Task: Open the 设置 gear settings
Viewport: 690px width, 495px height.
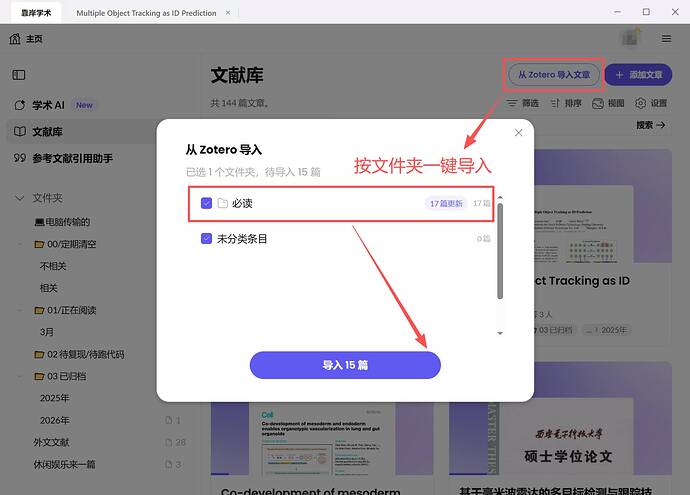Action: pyautogui.click(x=651, y=103)
